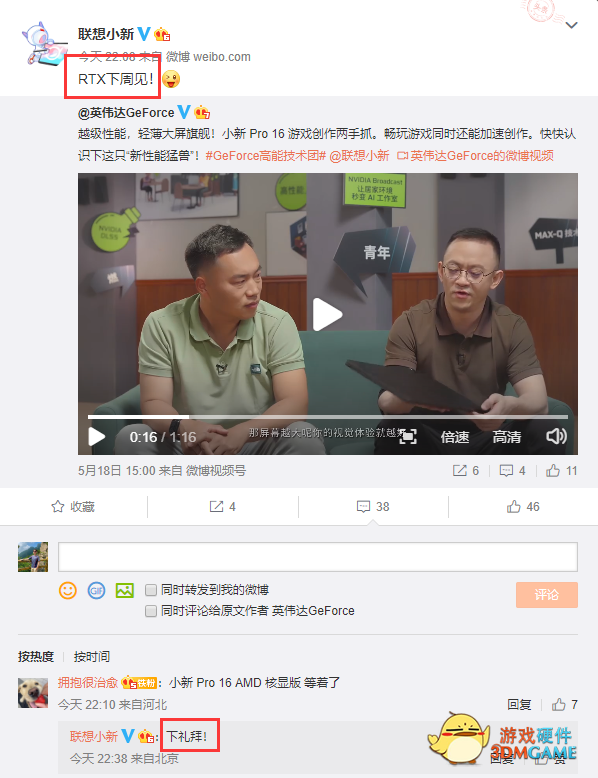Open the 高清 quality selector
Image resolution: width=598 pixels, height=778 pixels.
click(x=507, y=437)
